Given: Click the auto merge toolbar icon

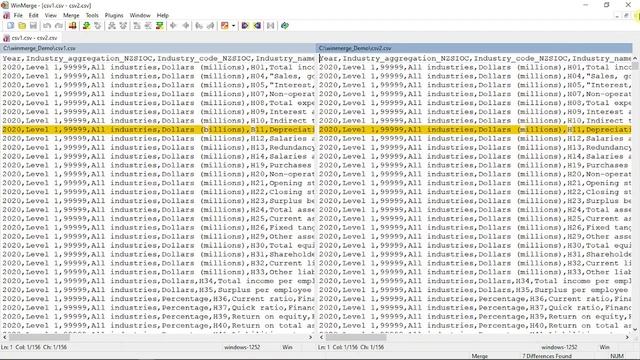Looking at the screenshot, I should click(271, 26).
